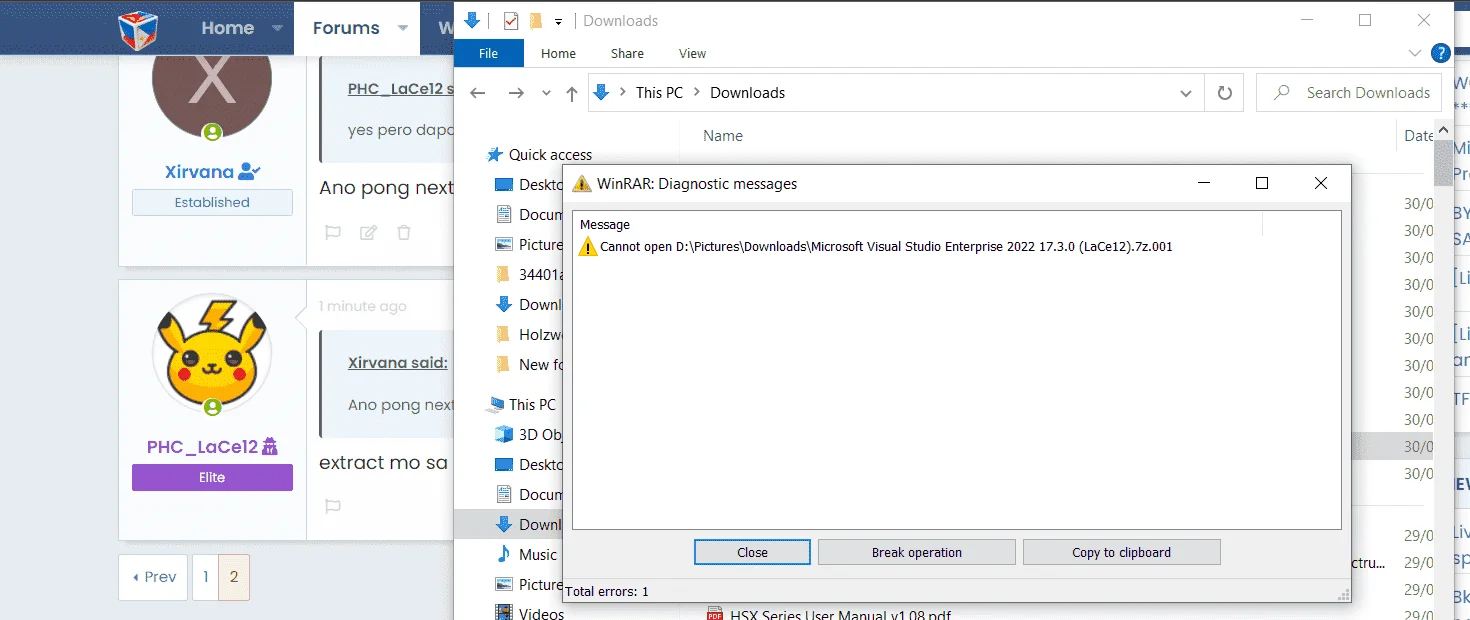Switch to the Share ribbon tab

pos(627,53)
